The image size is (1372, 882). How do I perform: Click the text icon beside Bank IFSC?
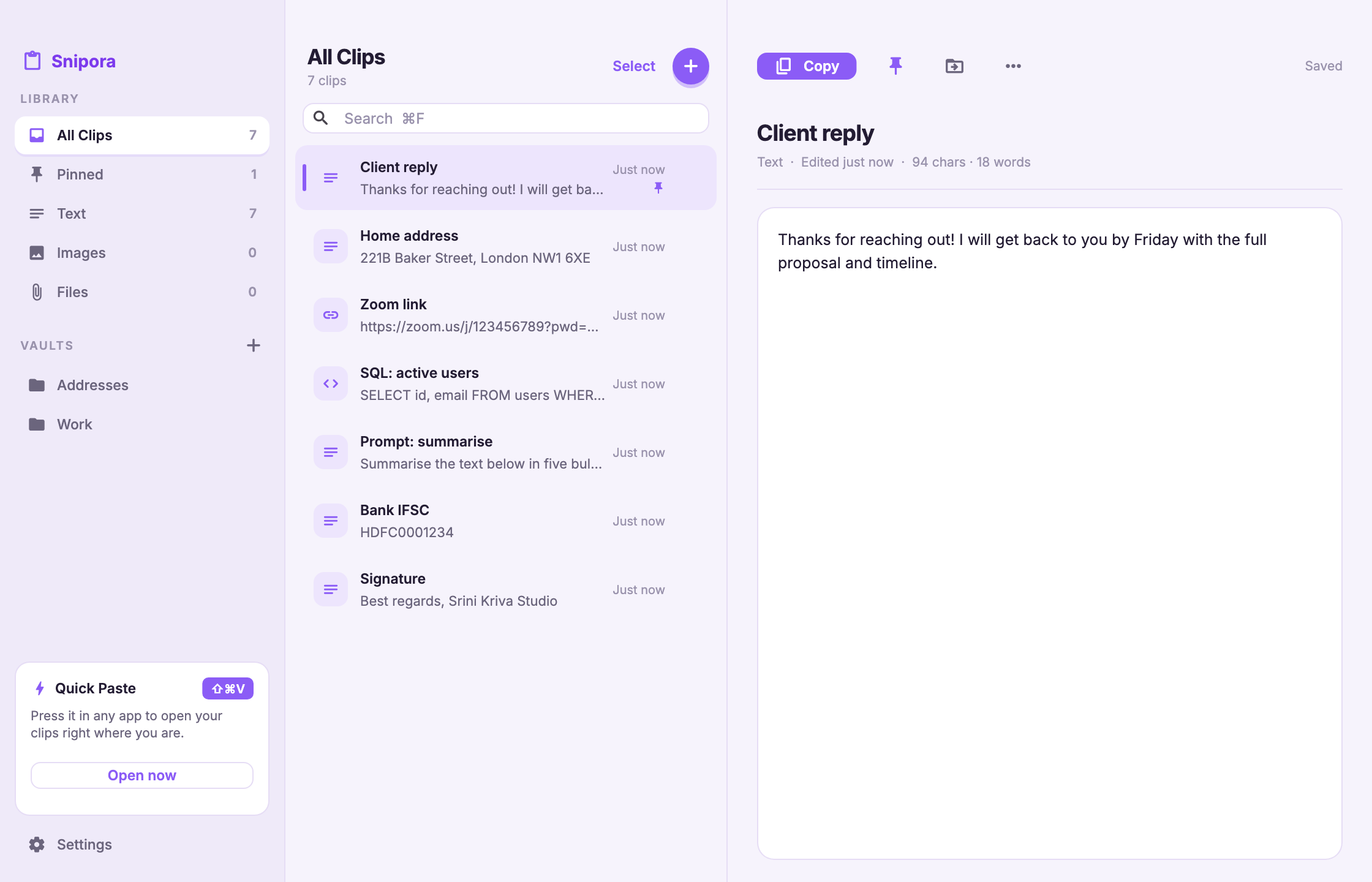point(331,521)
